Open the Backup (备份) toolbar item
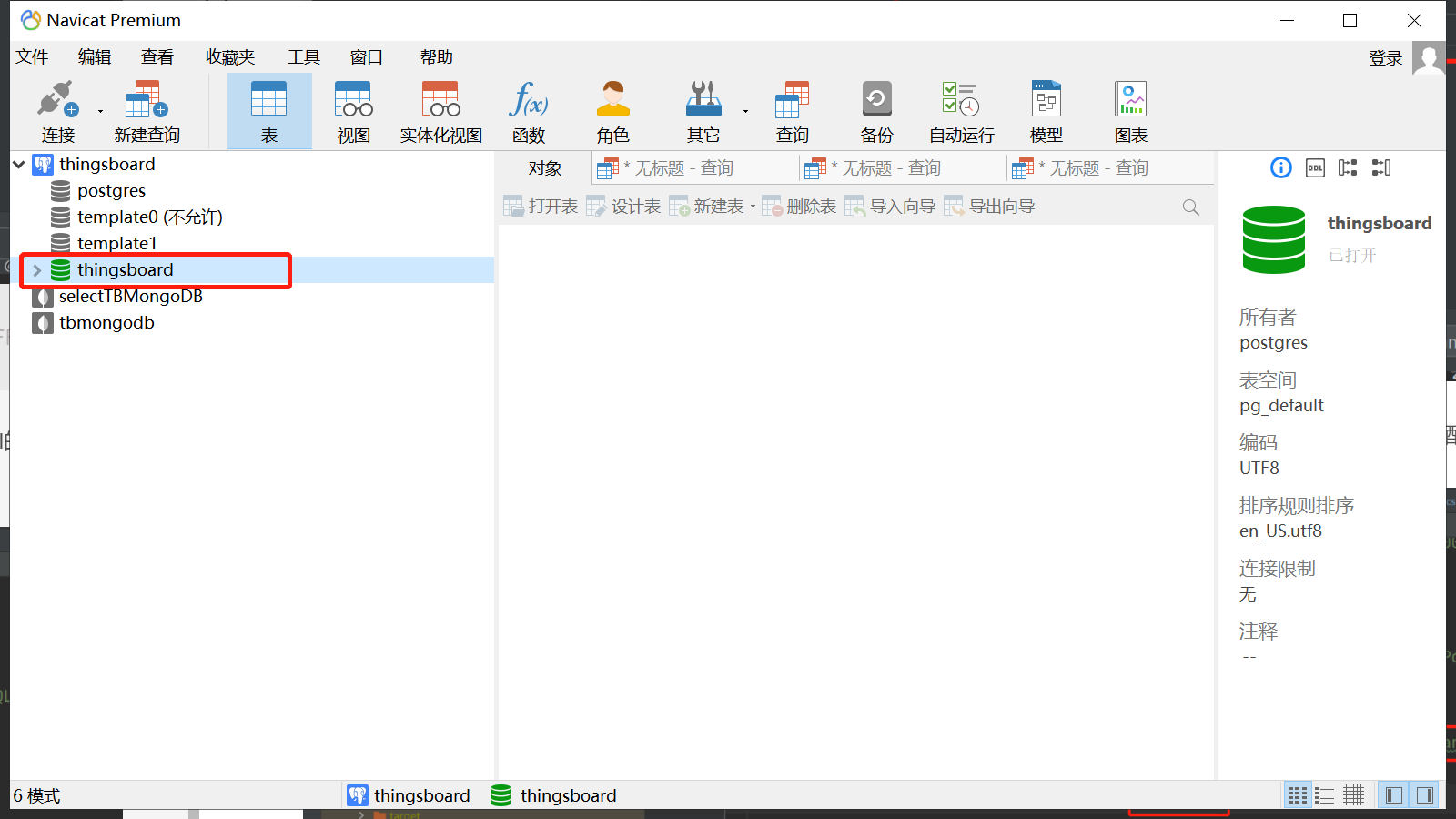 [x=876, y=111]
